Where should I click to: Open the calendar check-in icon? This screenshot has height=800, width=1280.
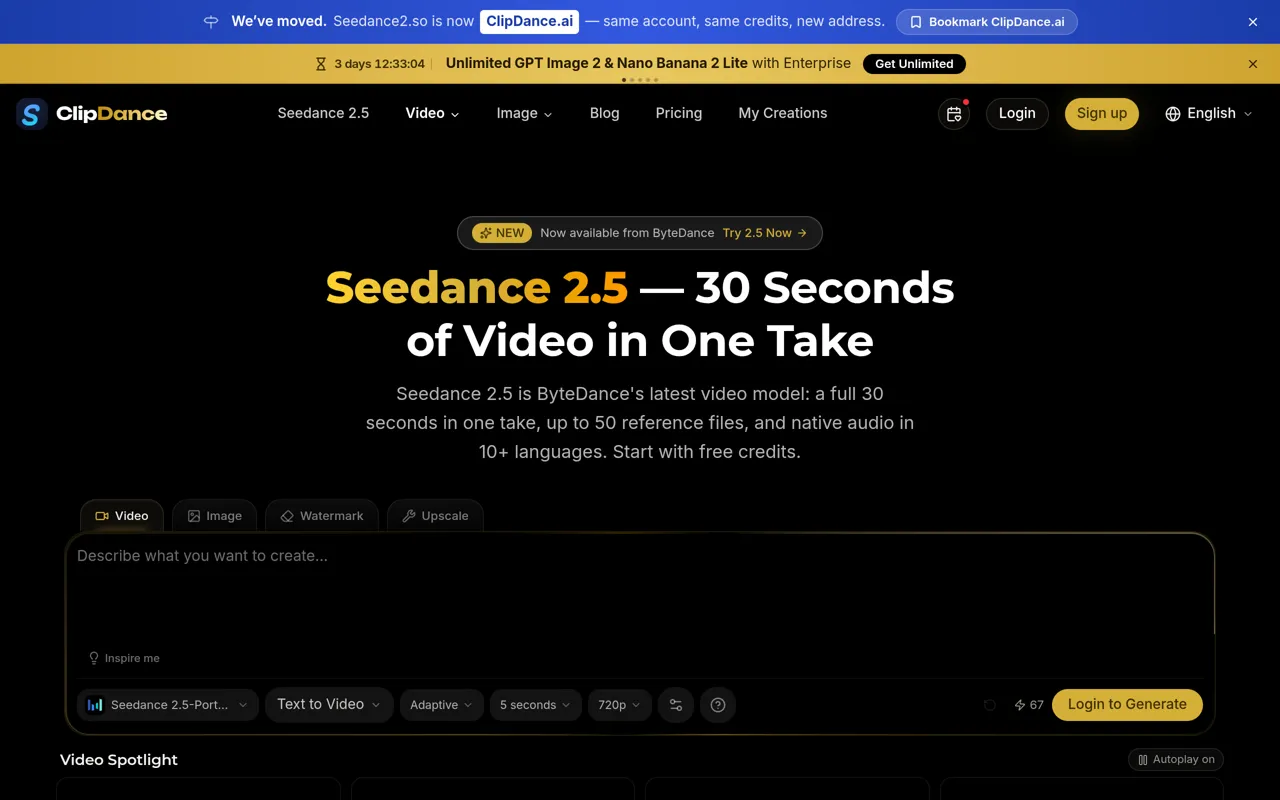tap(954, 114)
